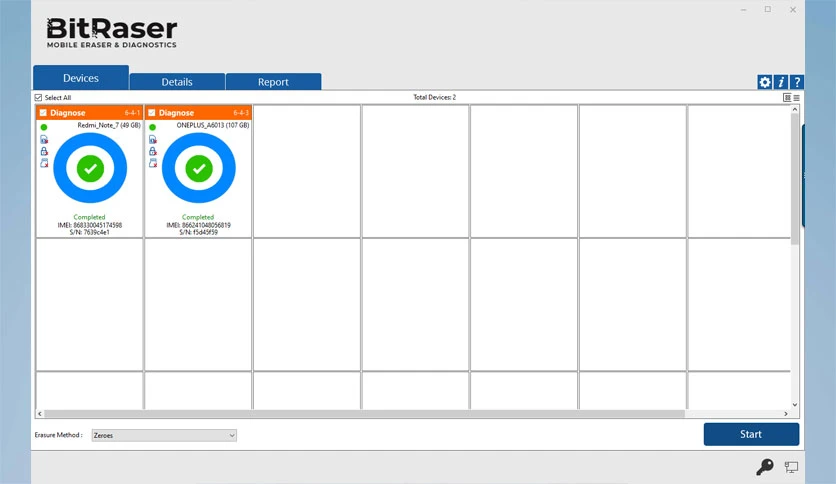
Task: Uncheck the Redmi_Note_7 Diagnose checkbox
Action: (43, 113)
